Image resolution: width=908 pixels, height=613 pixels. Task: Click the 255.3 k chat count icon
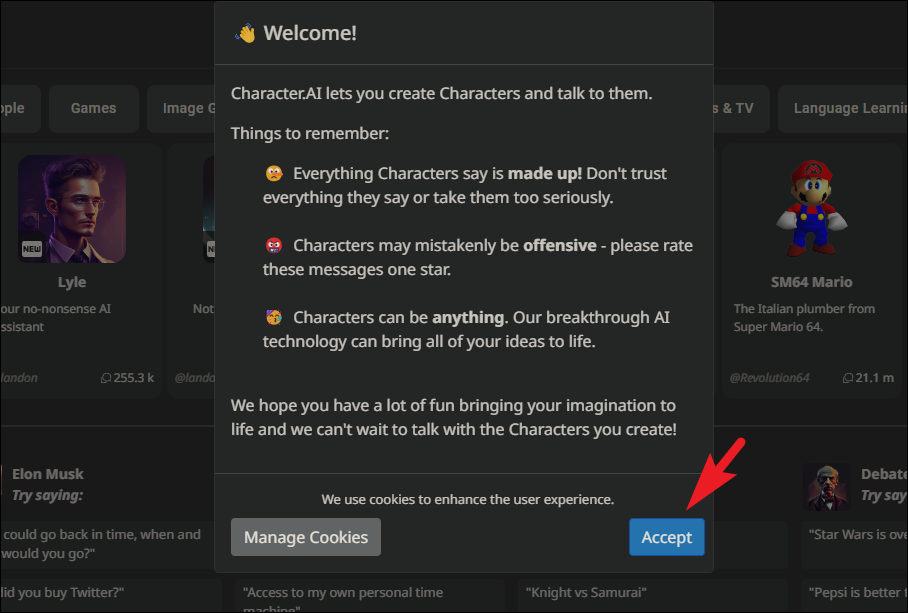point(106,378)
